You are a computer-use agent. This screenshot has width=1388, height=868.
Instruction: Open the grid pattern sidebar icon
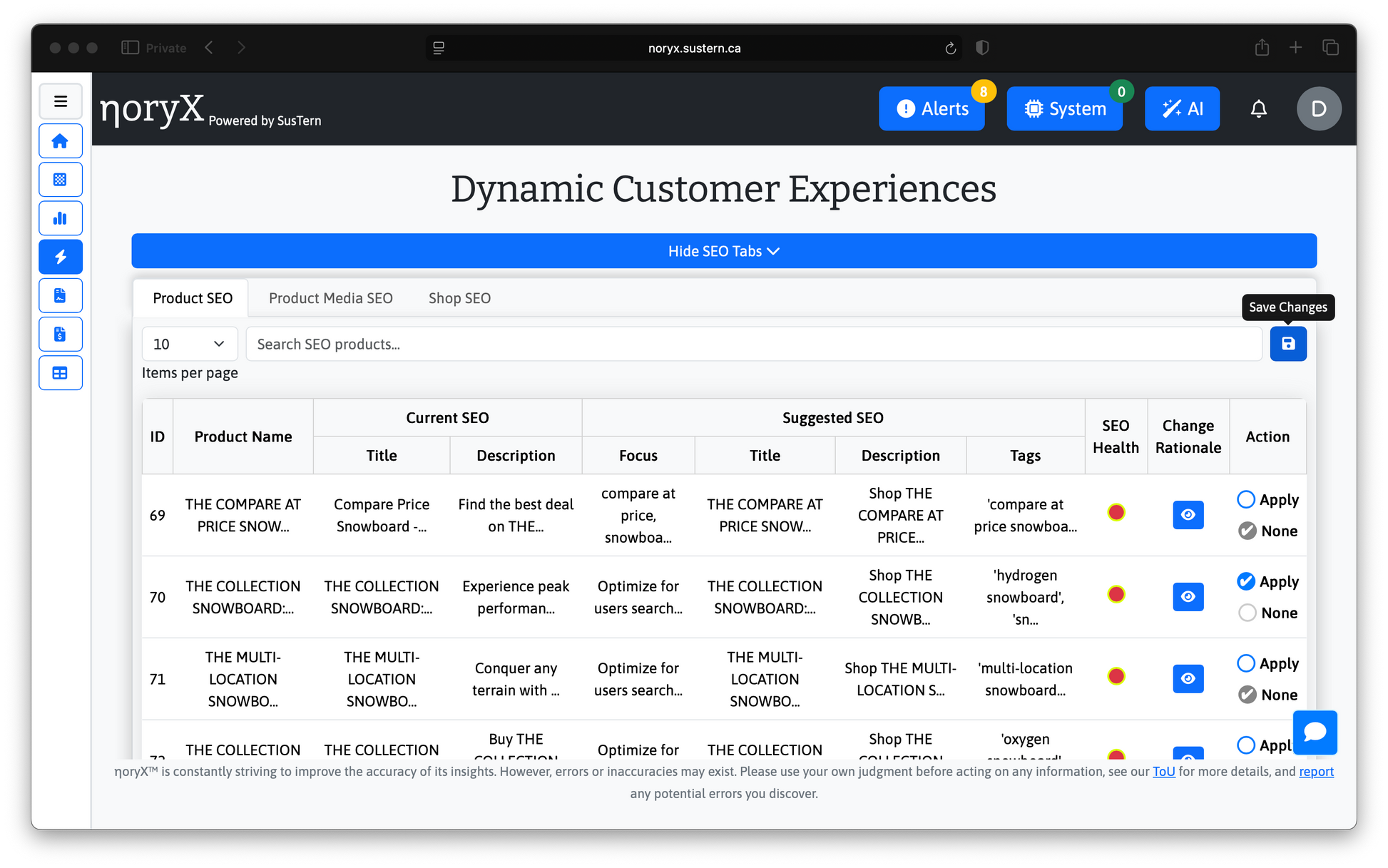click(61, 180)
